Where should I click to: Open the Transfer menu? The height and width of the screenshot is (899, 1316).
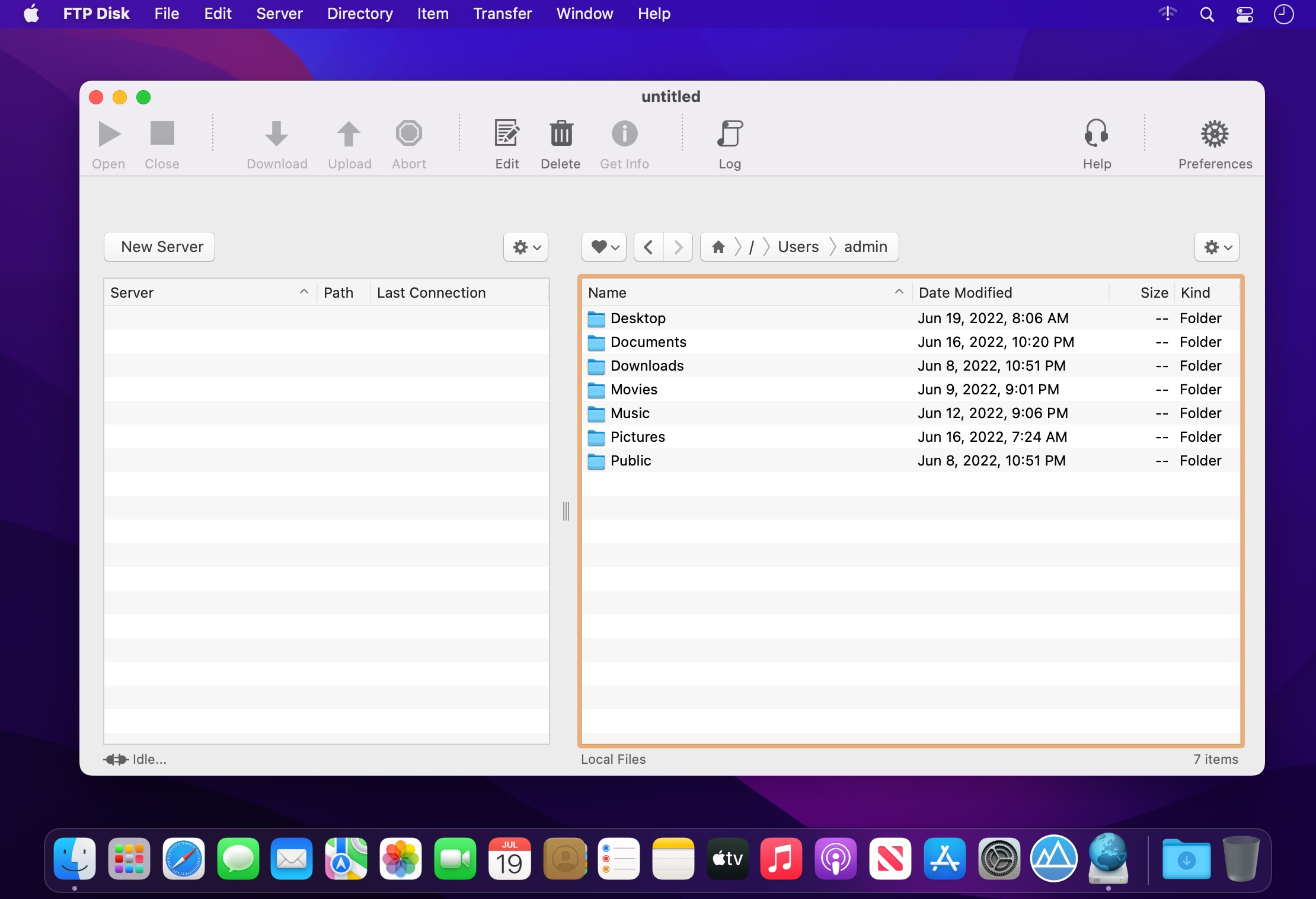click(502, 14)
